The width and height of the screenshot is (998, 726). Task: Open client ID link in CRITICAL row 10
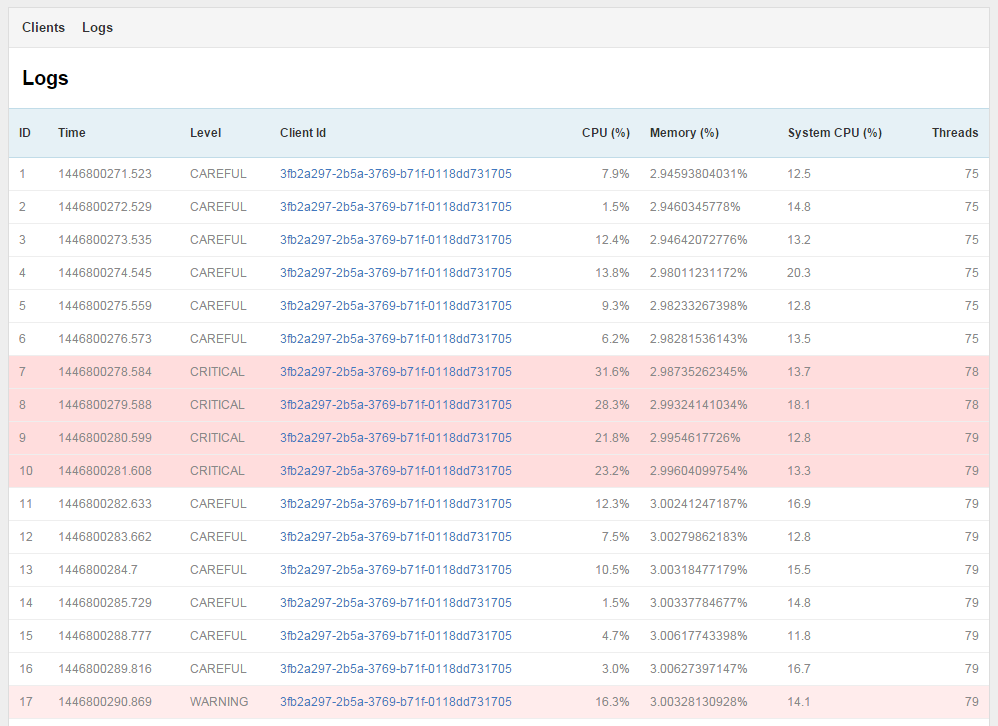coord(396,471)
